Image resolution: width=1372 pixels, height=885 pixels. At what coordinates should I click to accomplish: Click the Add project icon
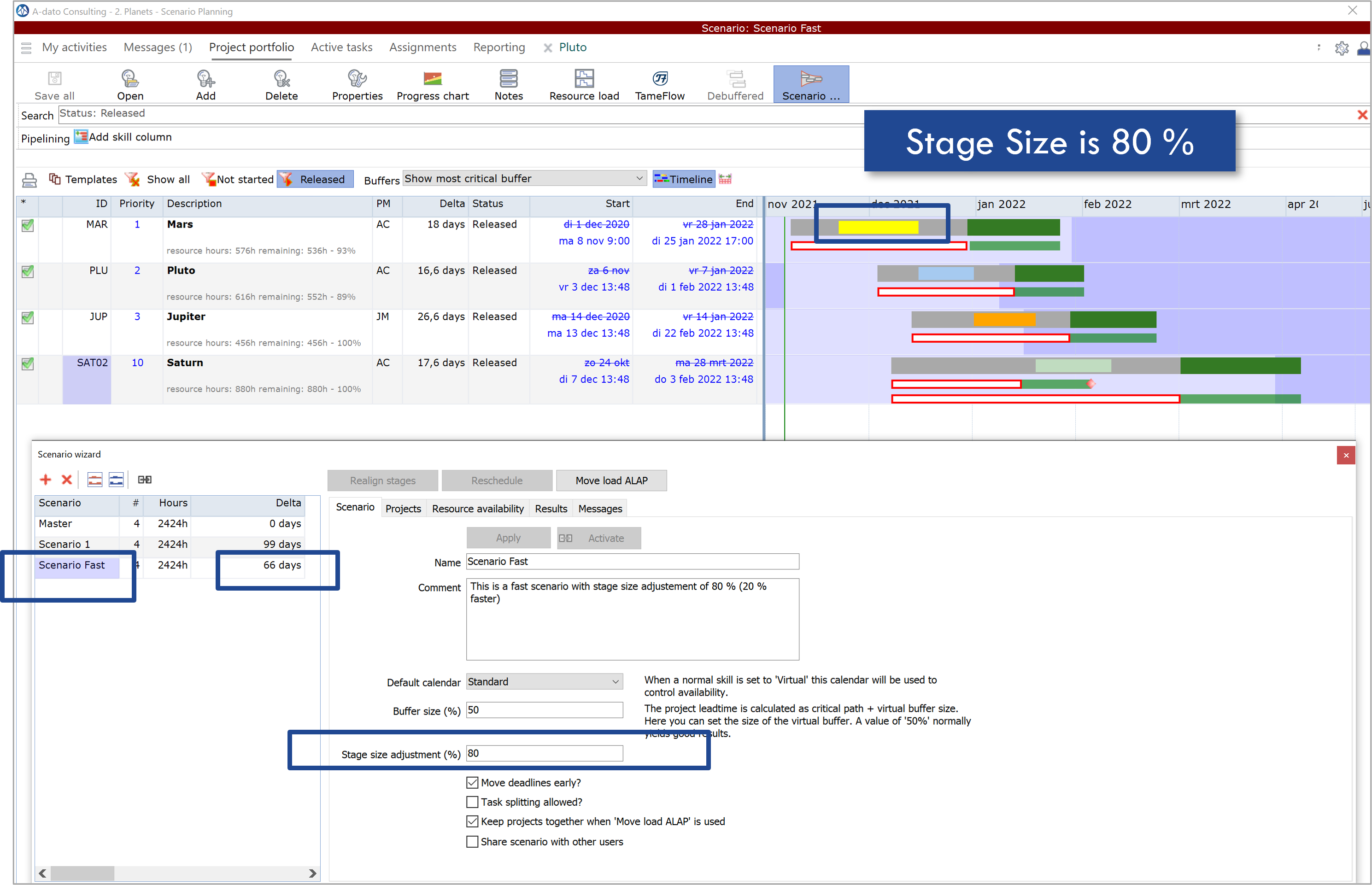coord(205,84)
